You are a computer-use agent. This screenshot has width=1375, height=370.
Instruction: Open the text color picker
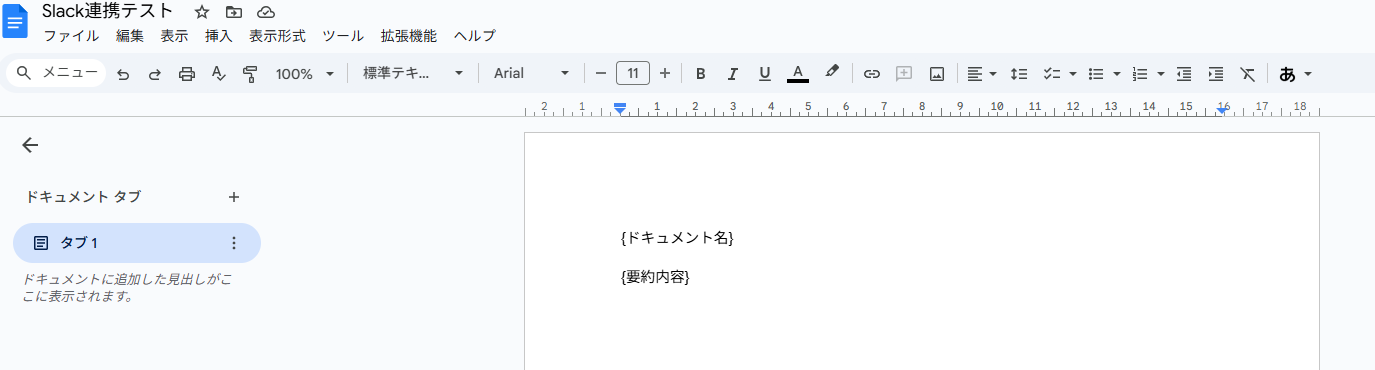pos(798,73)
